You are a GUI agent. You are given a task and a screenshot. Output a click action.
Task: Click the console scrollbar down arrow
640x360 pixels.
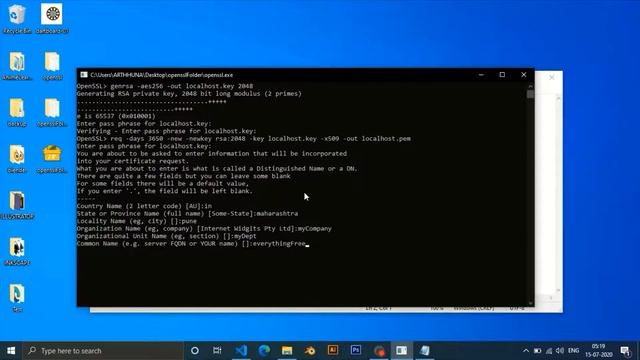click(530, 303)
